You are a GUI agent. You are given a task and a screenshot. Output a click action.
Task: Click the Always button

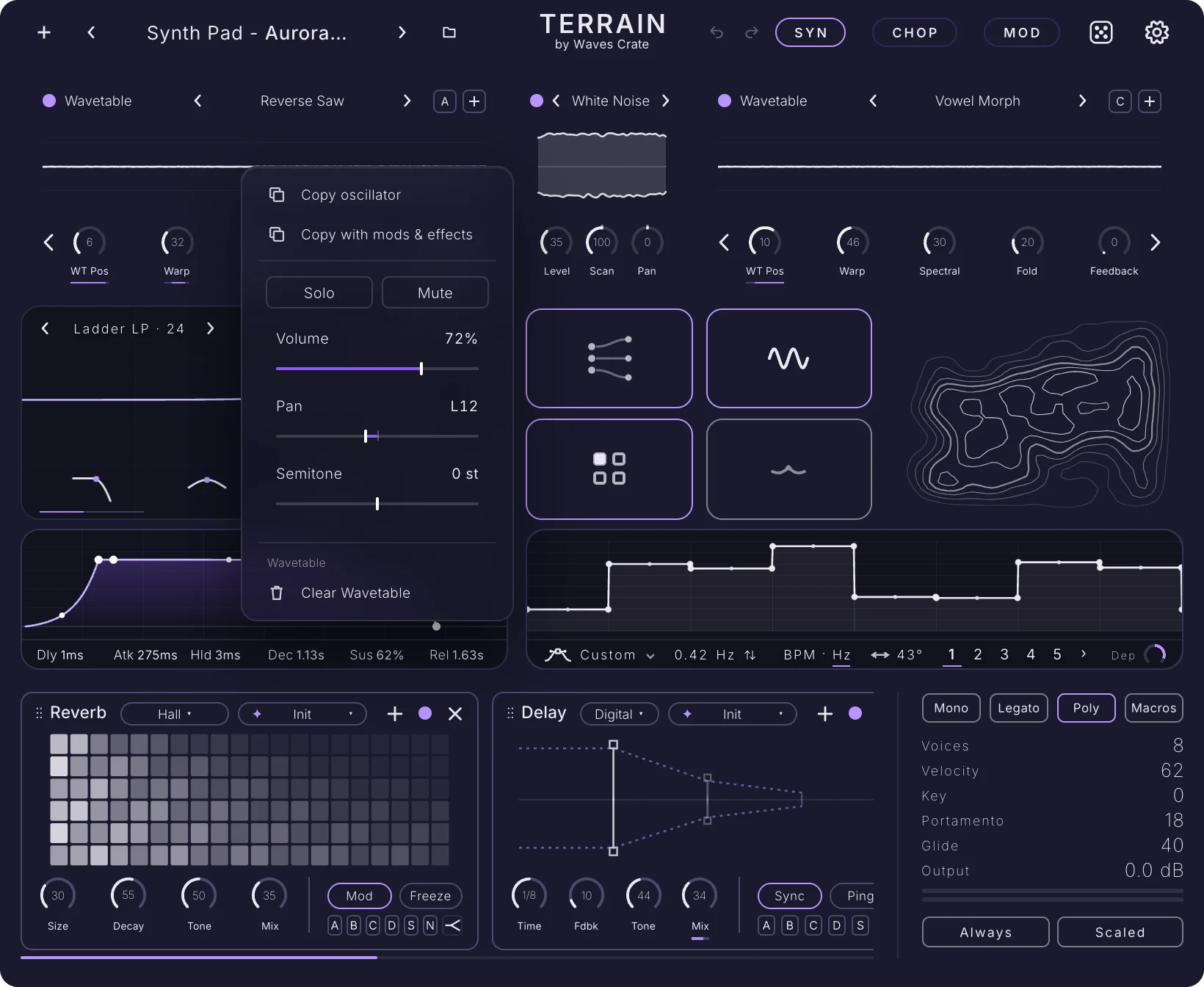tap(986, 932)
